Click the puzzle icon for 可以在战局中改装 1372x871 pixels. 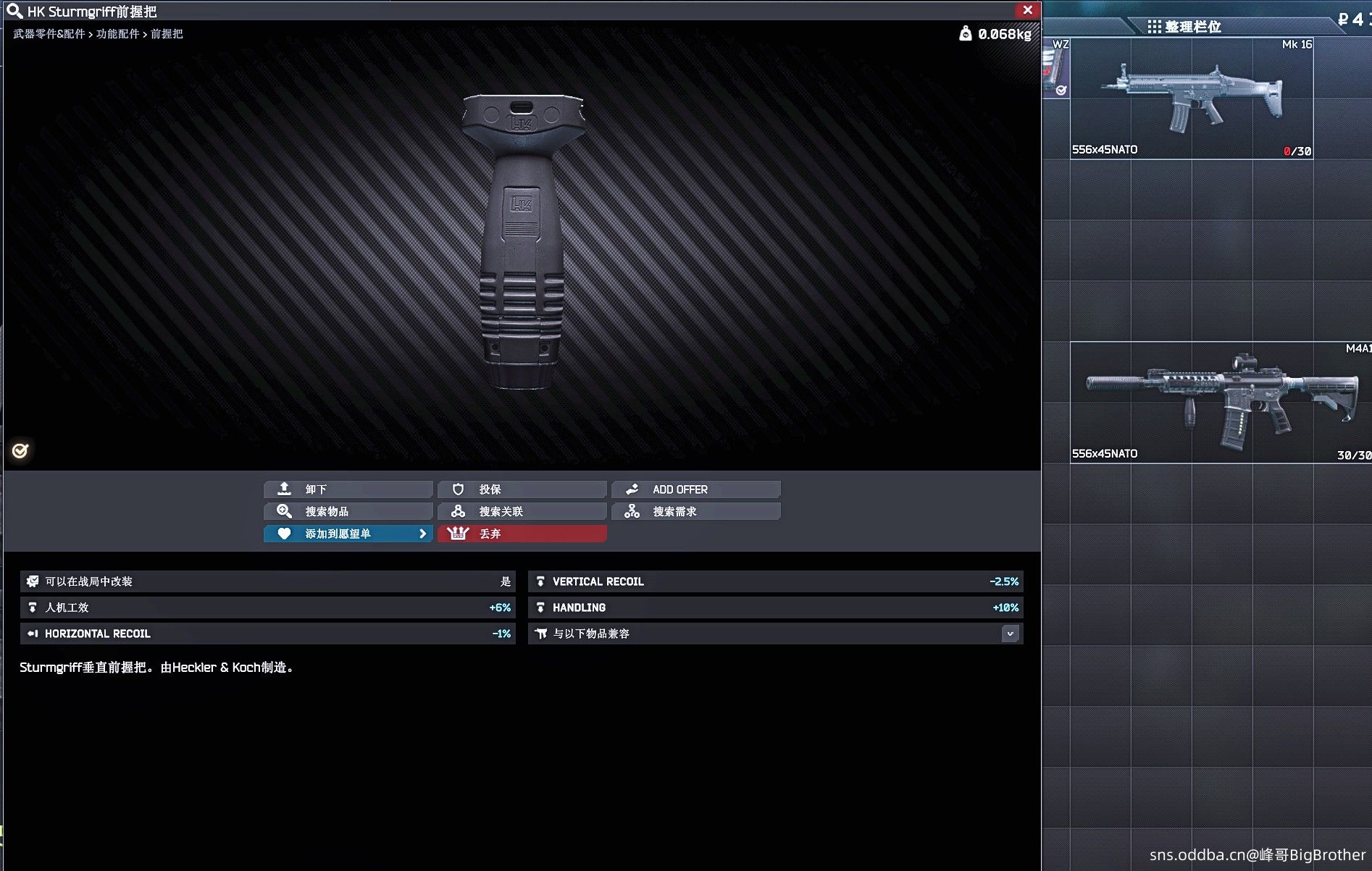coord(33,581)
